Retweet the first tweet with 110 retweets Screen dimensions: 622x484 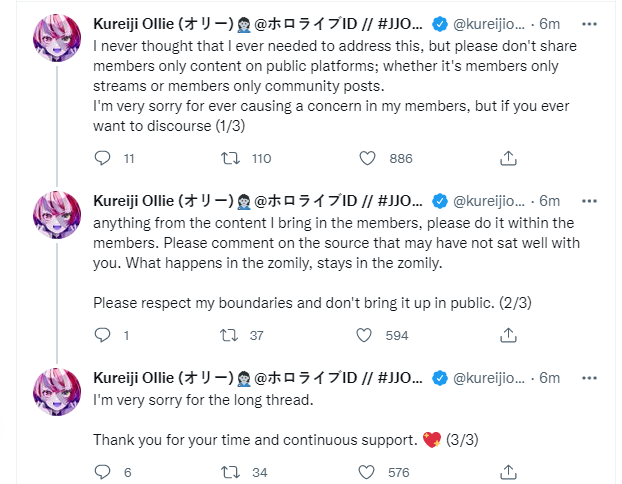(233, 158)
